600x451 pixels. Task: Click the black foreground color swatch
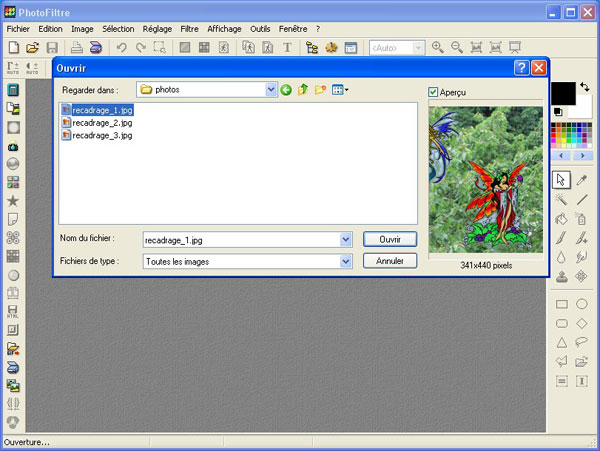point(563,93)
